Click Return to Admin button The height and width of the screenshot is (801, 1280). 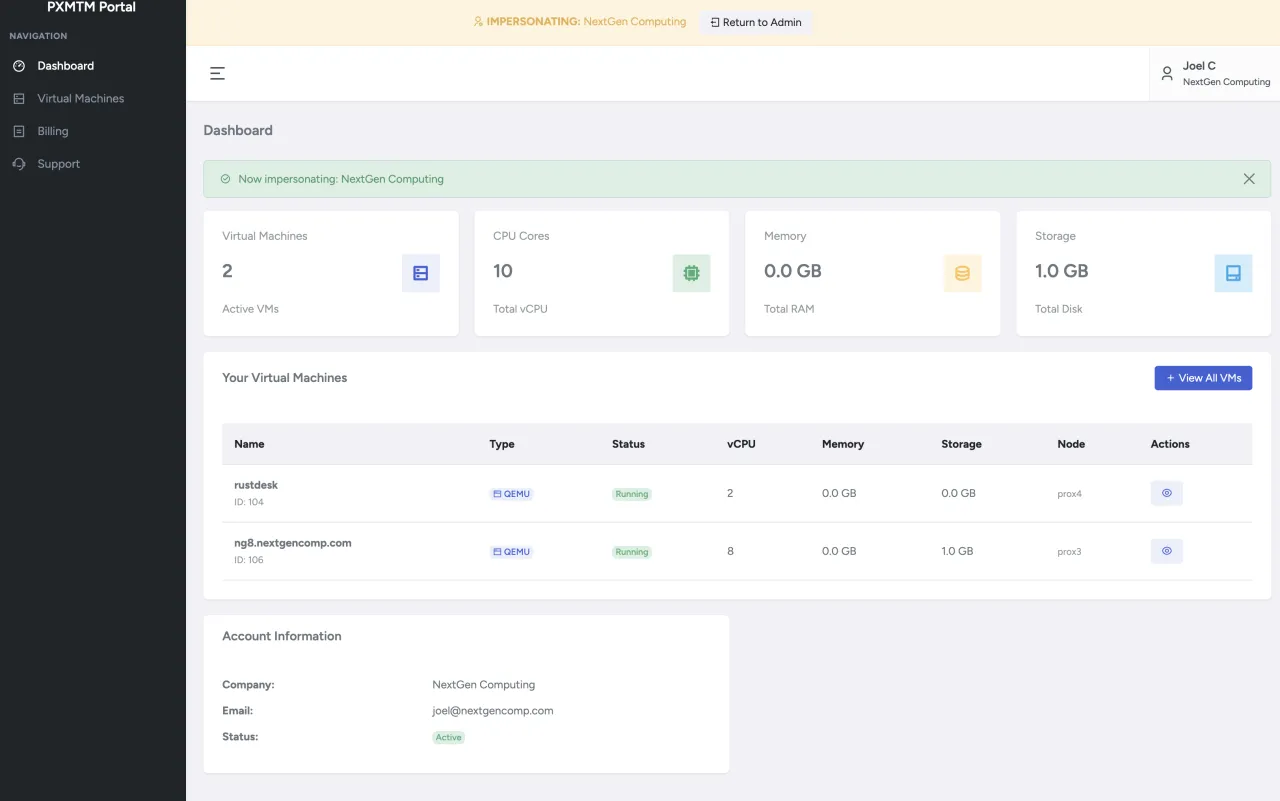pyautogui.click(x=756, y=22)
